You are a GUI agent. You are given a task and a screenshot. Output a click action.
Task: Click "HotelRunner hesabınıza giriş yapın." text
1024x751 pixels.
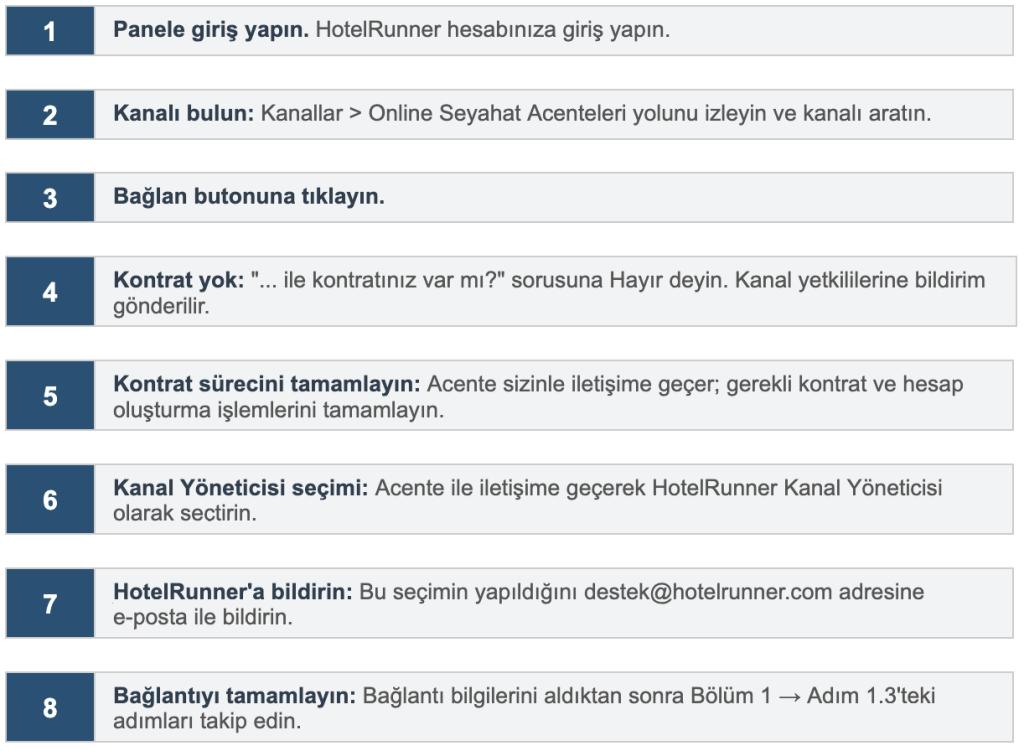[492, 30]
